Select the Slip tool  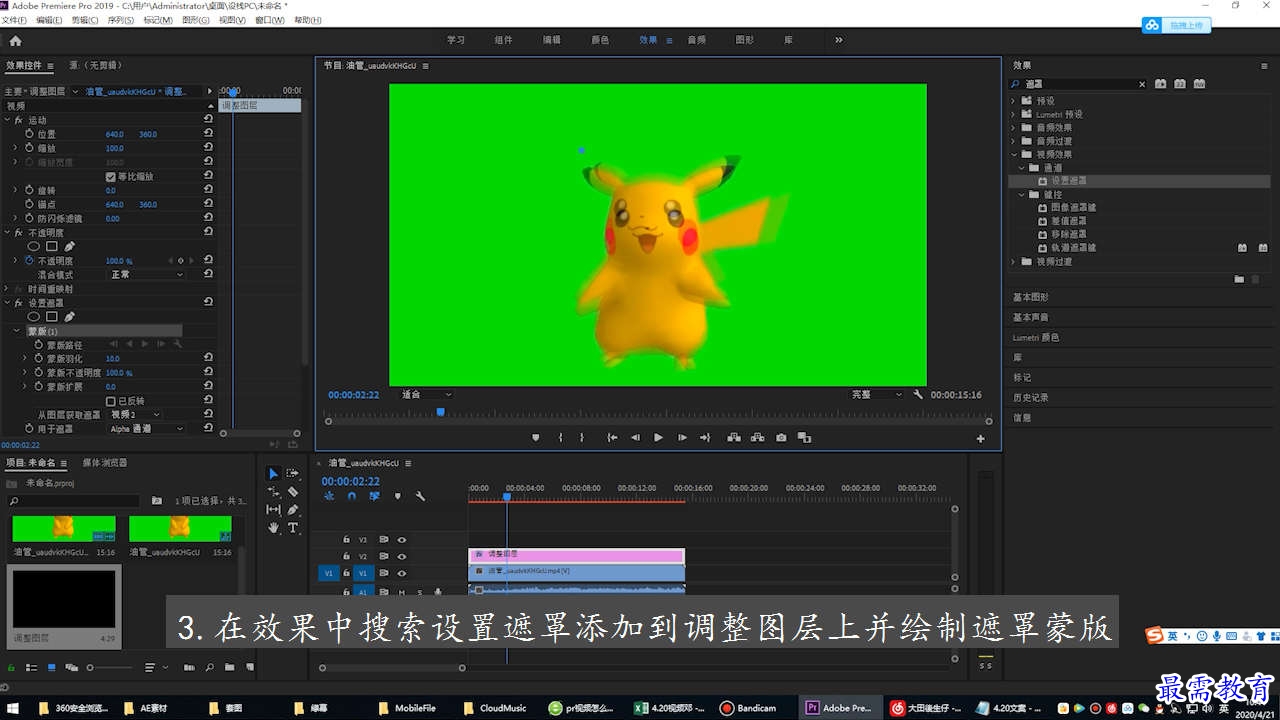273,509
